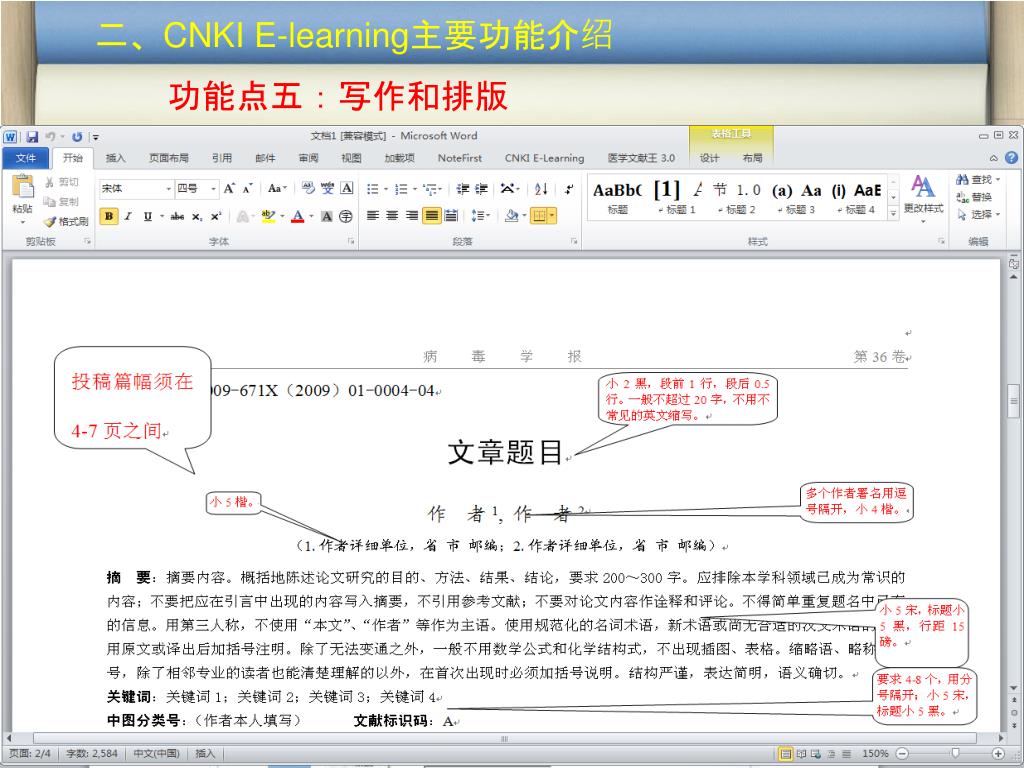Screen dimensions: 1024x768
Task: Click the 150% zoom level indicator
Action: click(x=875, y=754)
